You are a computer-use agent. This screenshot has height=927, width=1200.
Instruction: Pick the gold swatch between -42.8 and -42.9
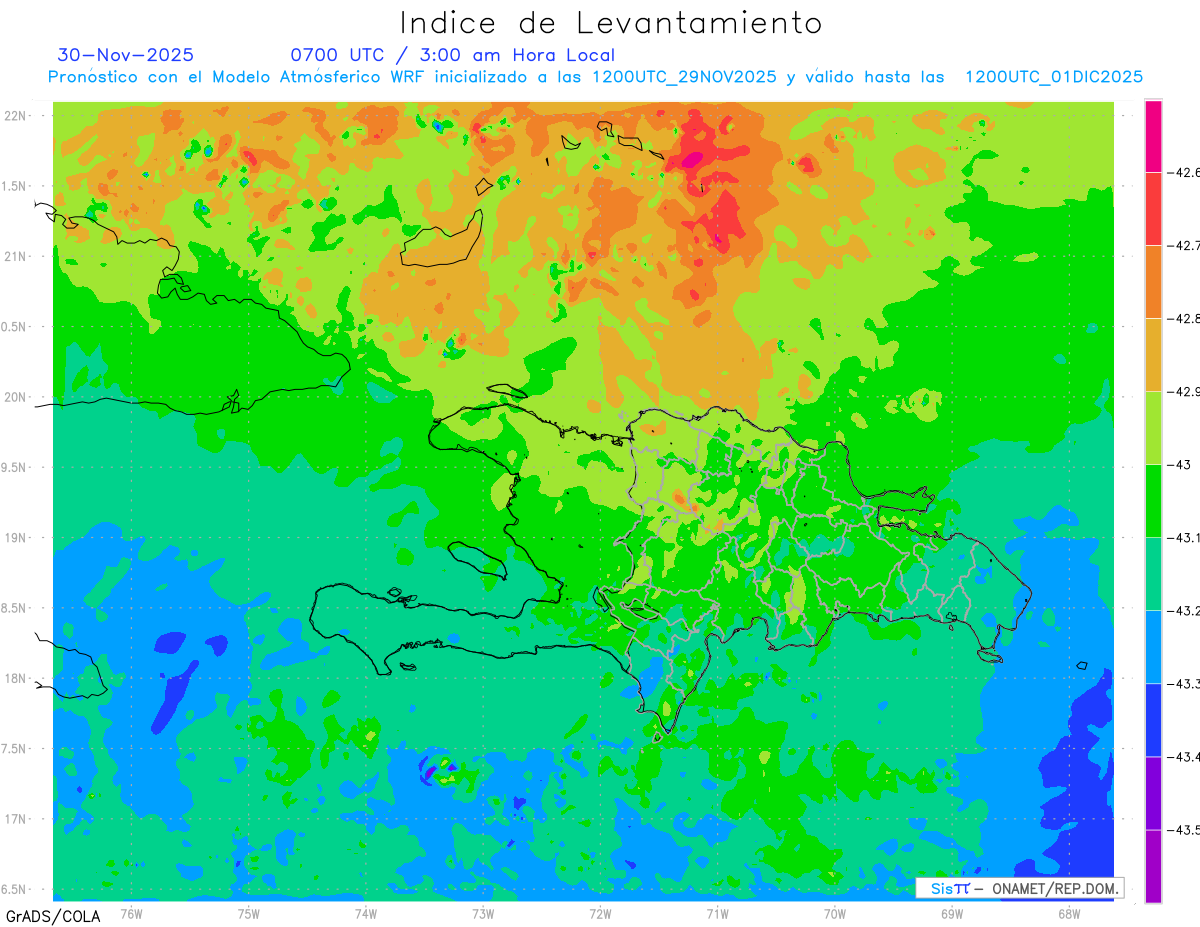click(x=1153, y=355)
